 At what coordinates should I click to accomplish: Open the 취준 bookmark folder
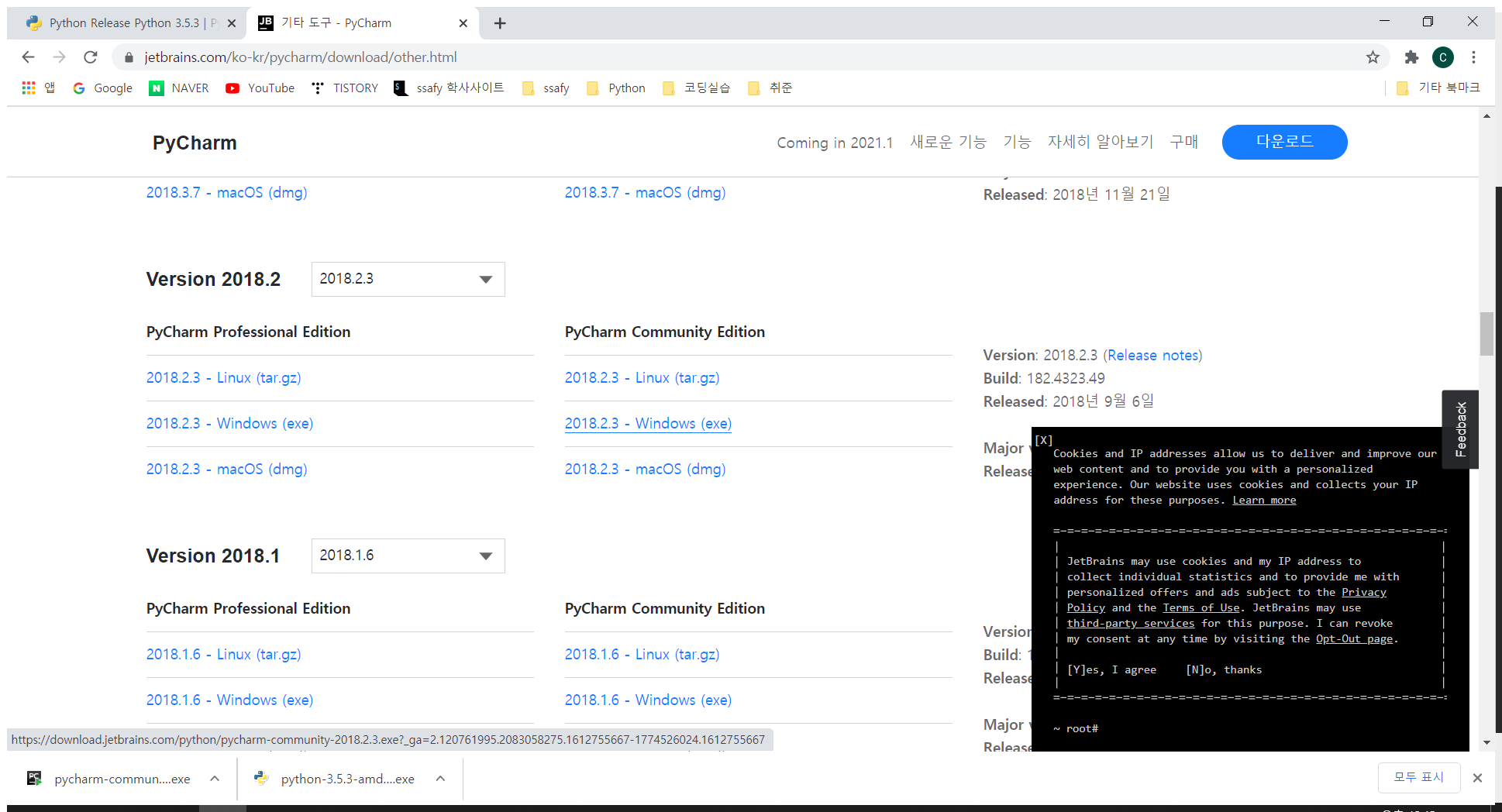coord(770,88)
